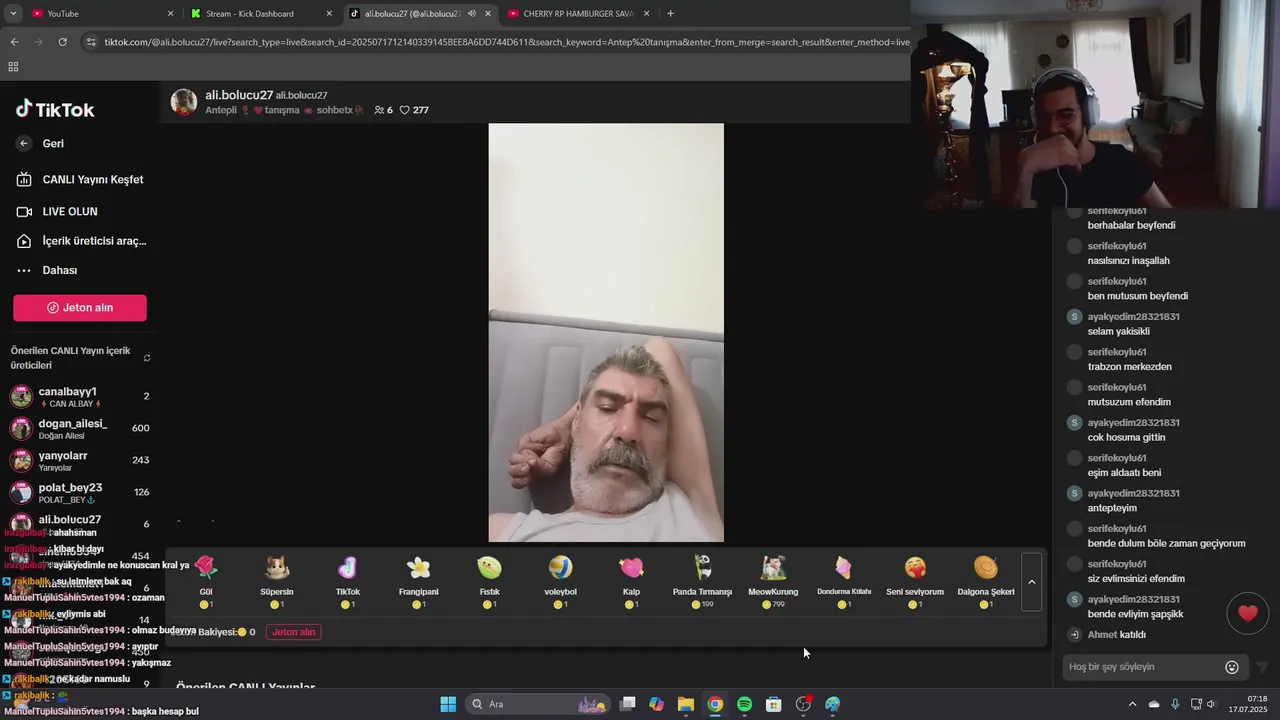
Task: Expand the gift panel chevron
Action: coord(1032,582)
